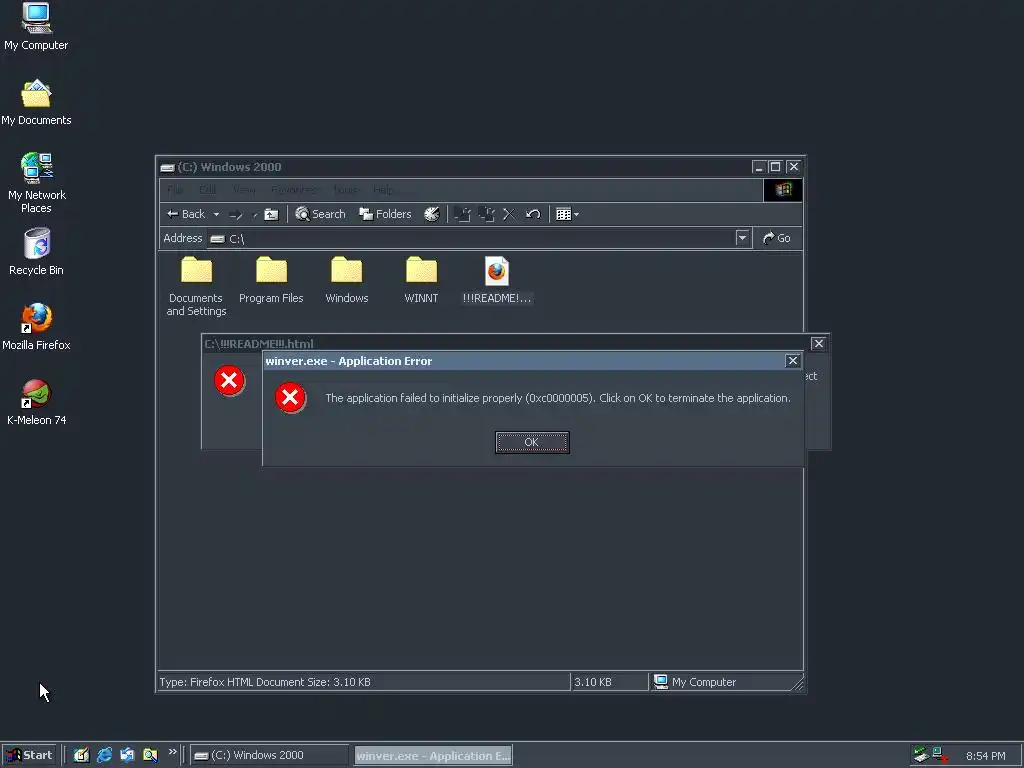The image size is (1024, 768).
Task: Close the (C:) Windows 2000 Explorer window
Action: tap(793, 167)
